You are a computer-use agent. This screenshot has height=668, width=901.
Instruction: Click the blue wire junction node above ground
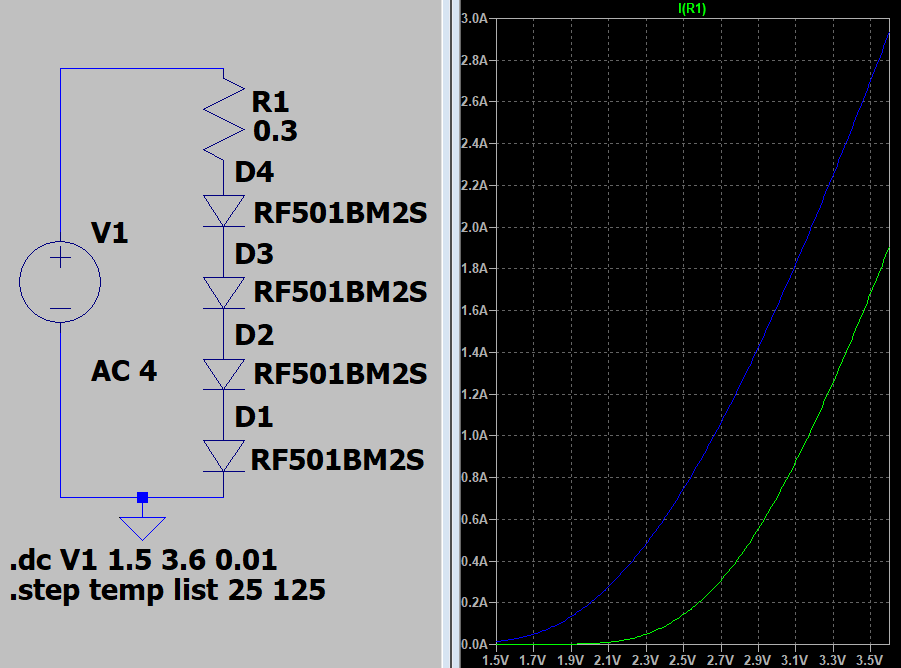click(142, 497)
